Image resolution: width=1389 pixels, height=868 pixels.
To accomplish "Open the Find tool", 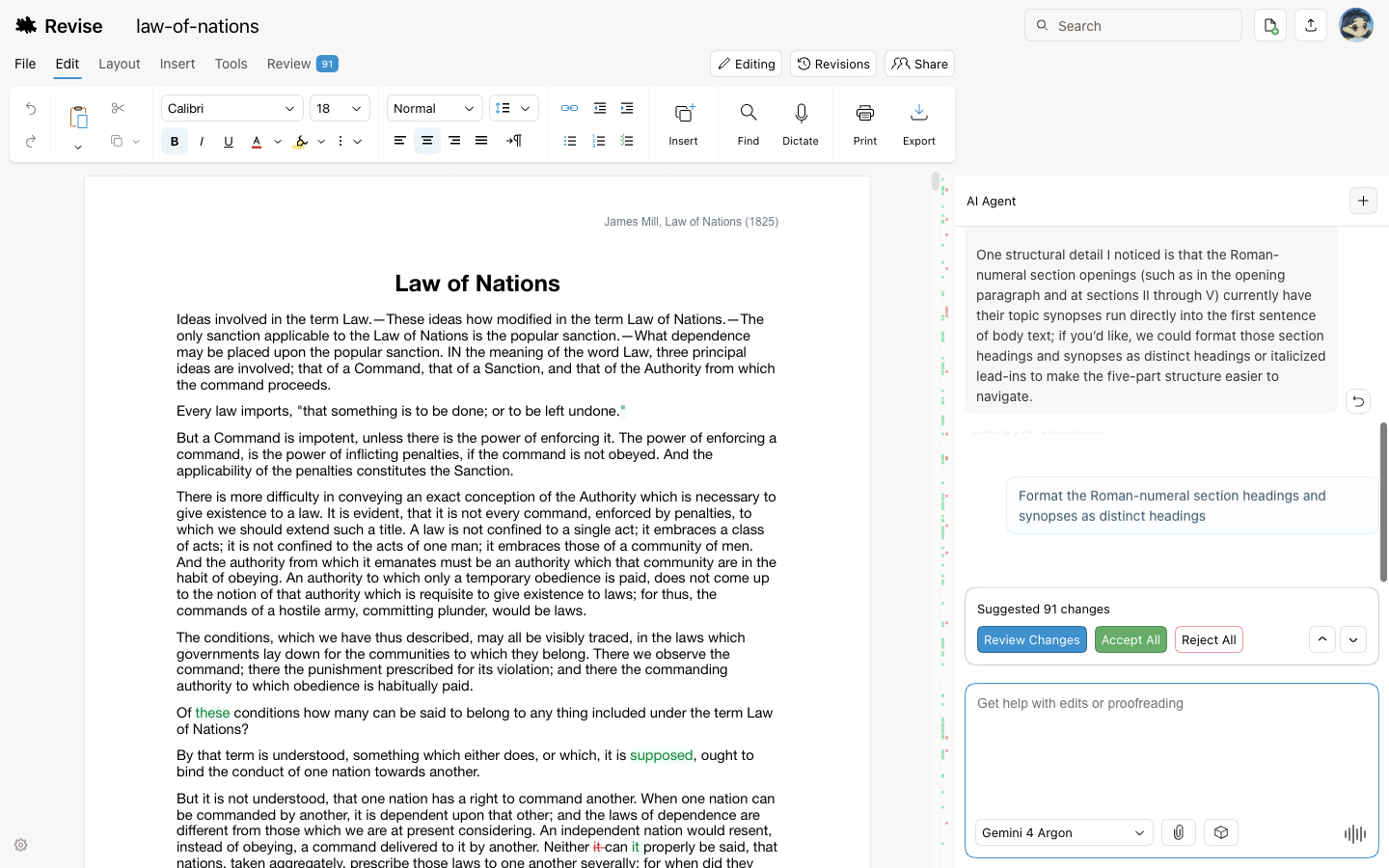I will (x=749, y=124).
